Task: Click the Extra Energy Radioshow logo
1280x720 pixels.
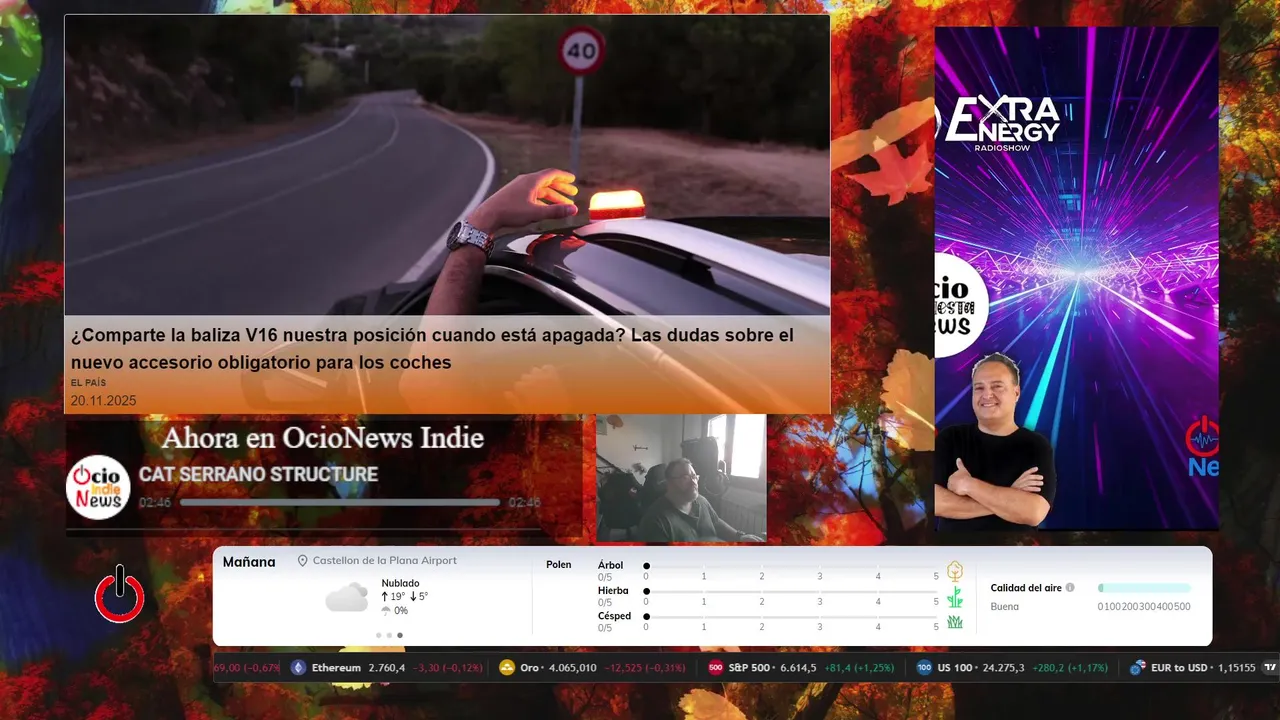Action: (x=1002, y=123)
